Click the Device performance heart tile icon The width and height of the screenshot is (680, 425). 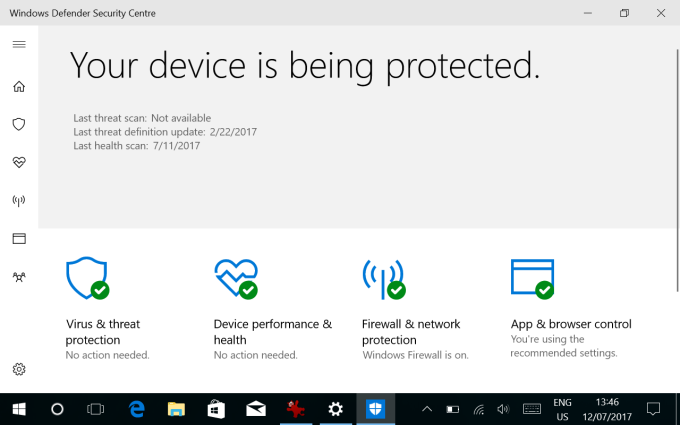click(x=236, y=279)
